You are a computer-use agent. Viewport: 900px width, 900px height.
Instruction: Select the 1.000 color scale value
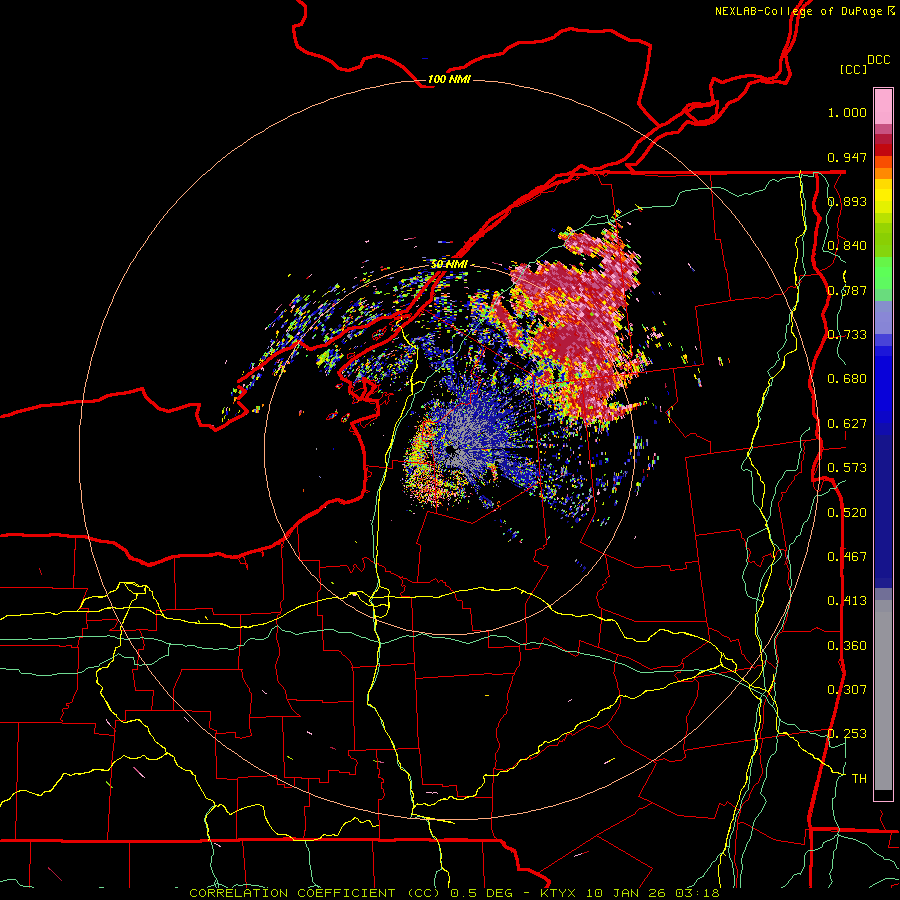[847, 112]
